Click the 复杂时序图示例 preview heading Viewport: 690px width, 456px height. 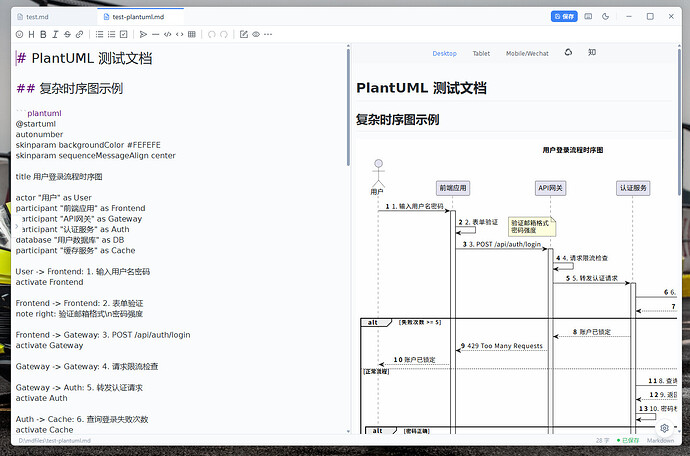point(398,119)
